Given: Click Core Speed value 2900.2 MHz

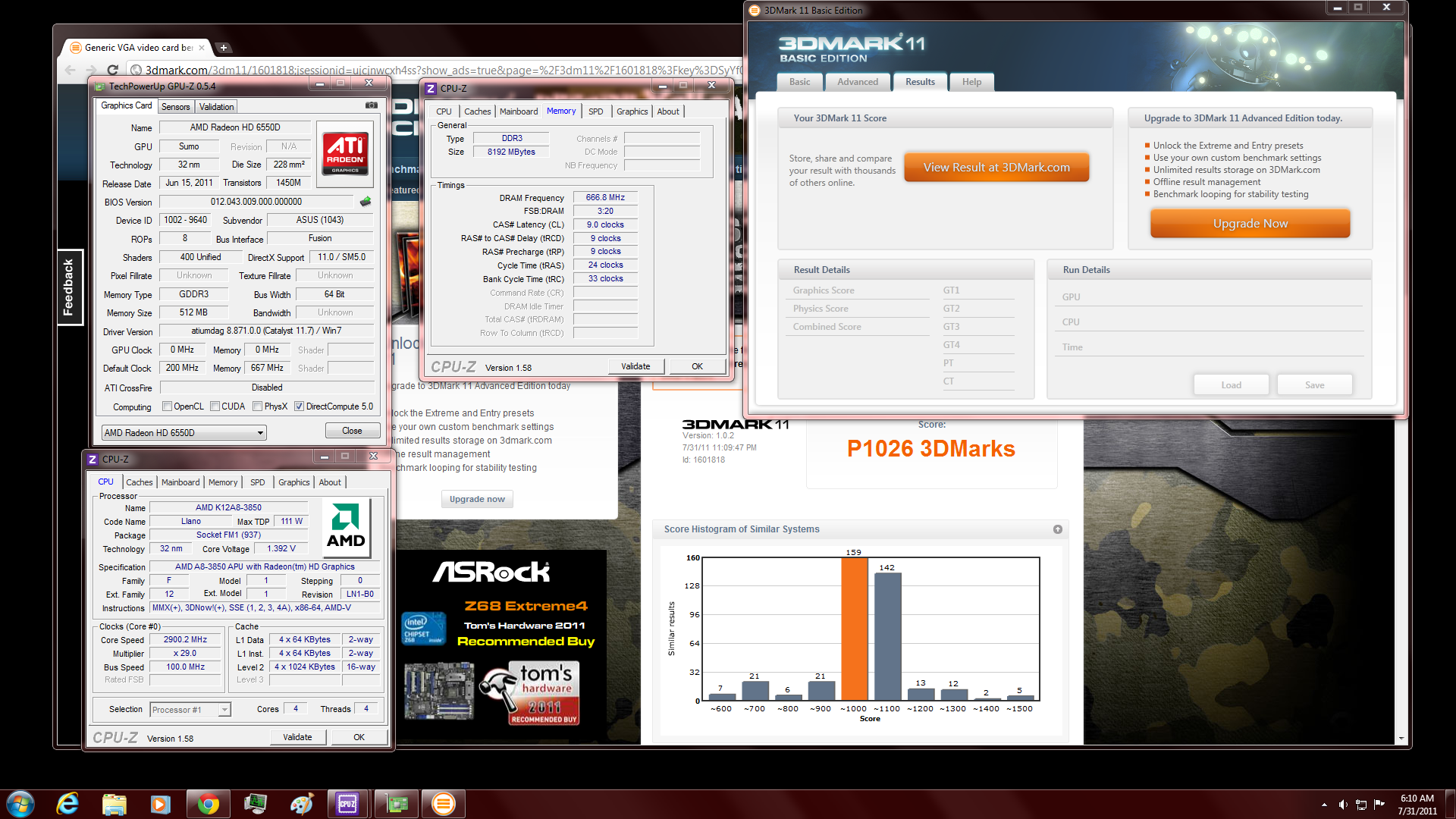Looking at the screenshot, I should tap(185, 639).
